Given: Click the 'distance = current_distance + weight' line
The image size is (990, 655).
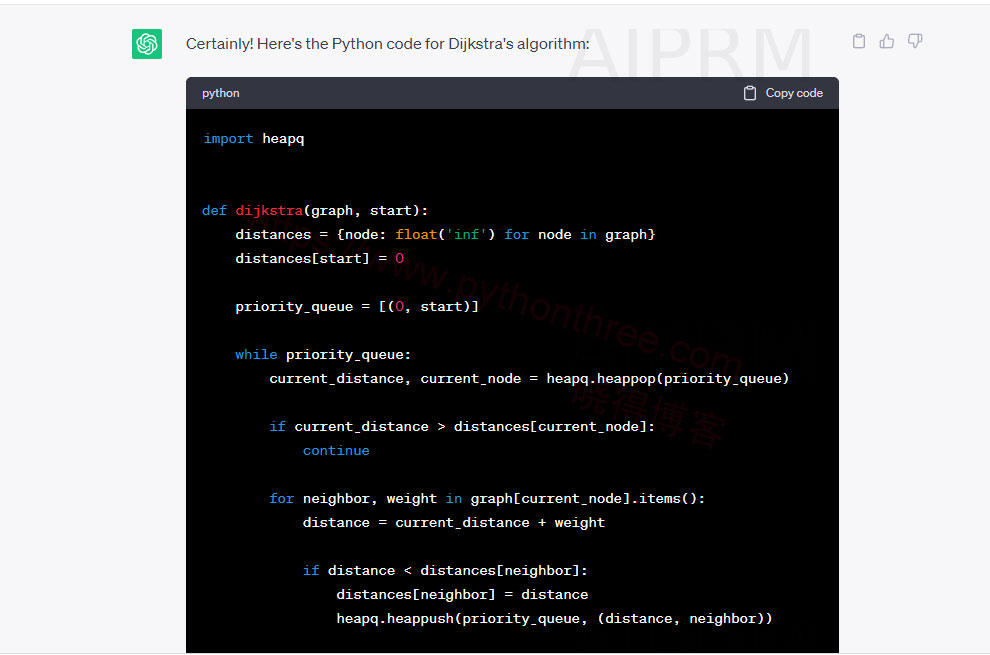Looking at the screenshot, I should tap(453, 522).
